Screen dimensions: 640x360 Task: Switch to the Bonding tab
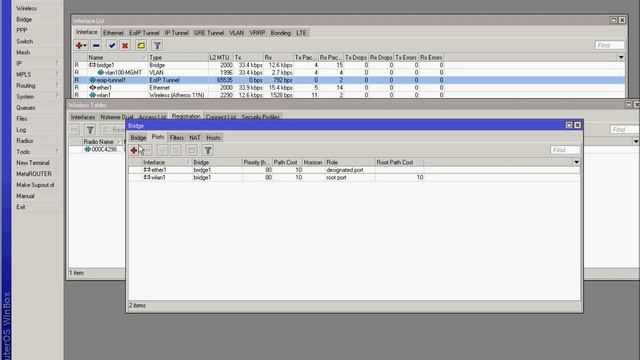pyautogui.click(x=280, y=33)
